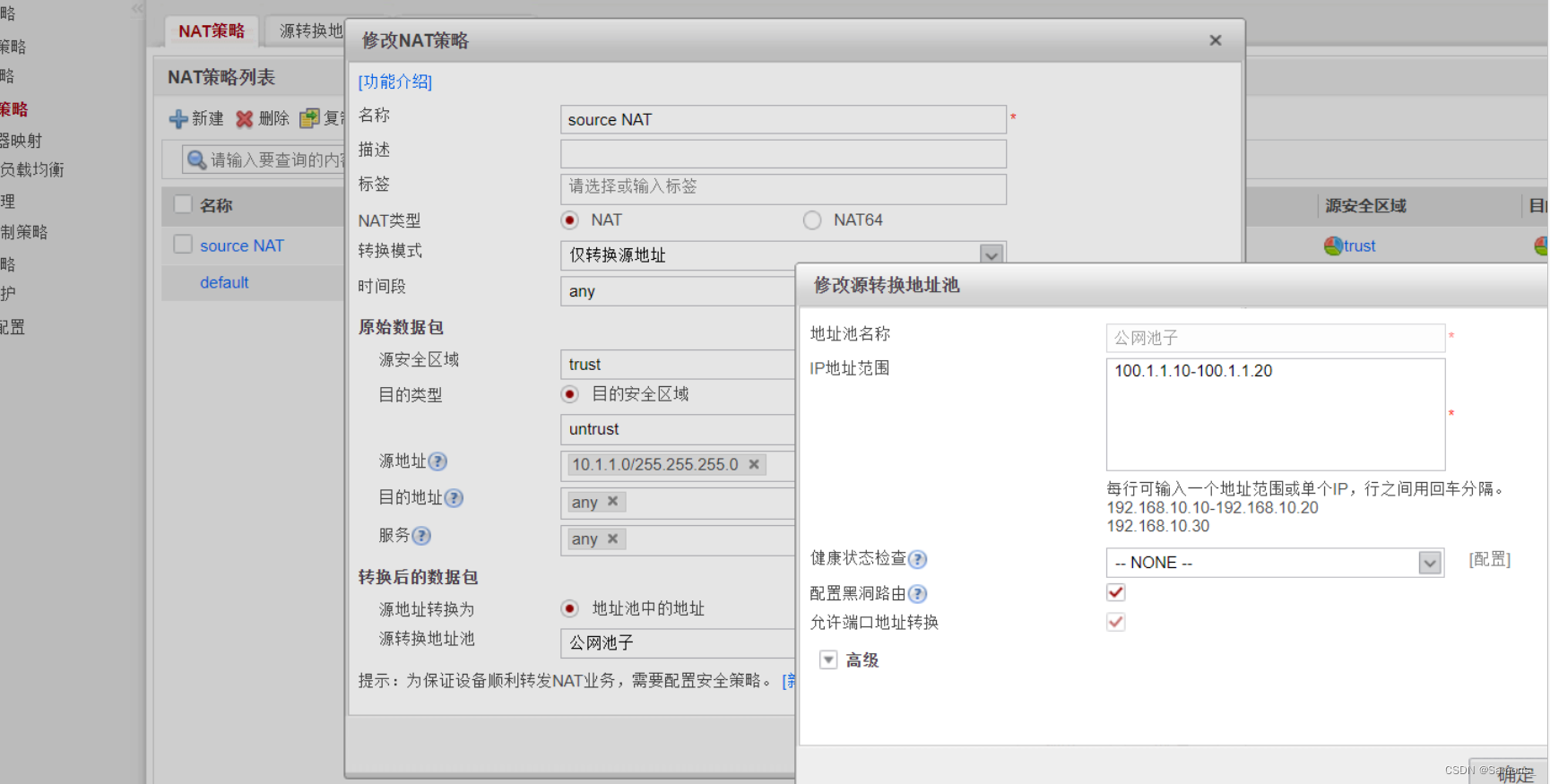Screen dimensions: 1550x784
Task: Open 器映射 item in the left sidebar
Action: pos(22,141)
